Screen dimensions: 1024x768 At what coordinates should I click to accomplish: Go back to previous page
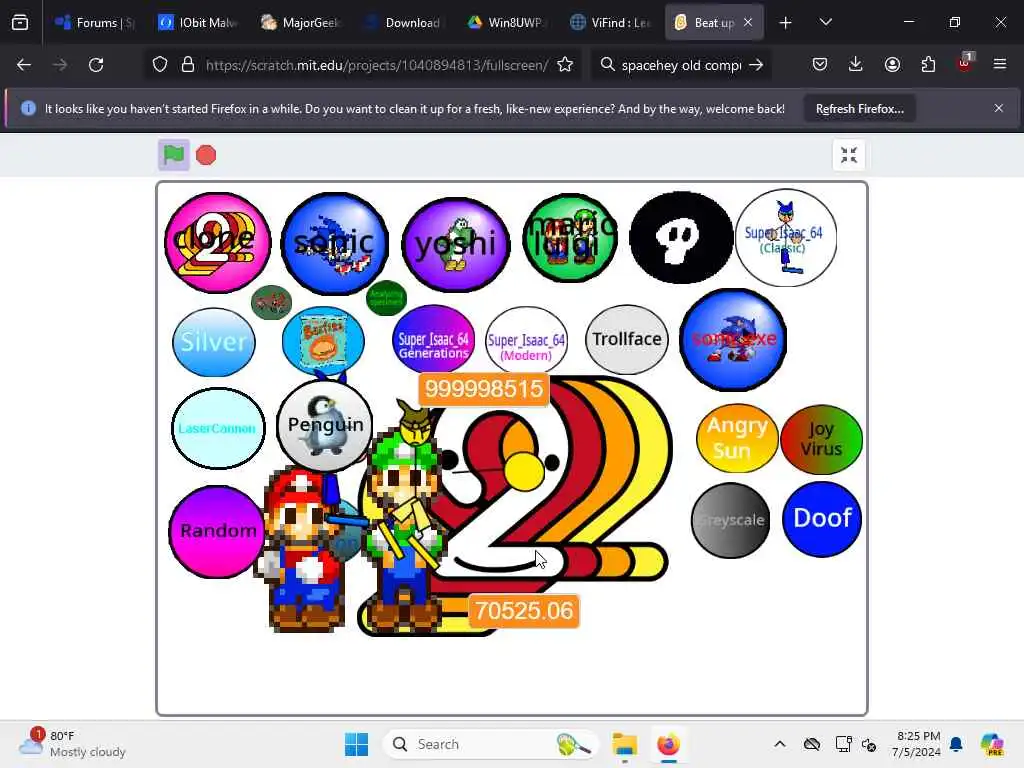click(24, 65)
